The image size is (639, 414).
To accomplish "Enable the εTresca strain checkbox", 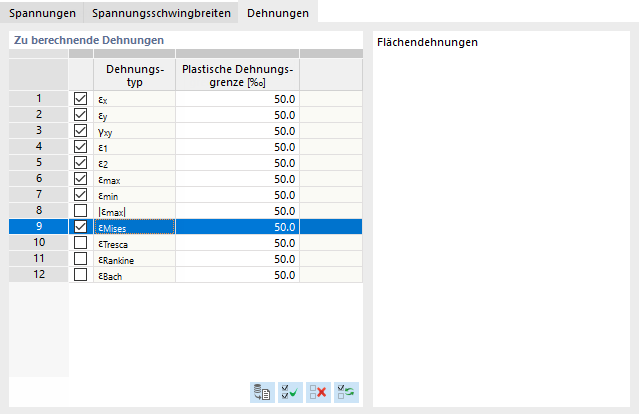I will 81,243.
